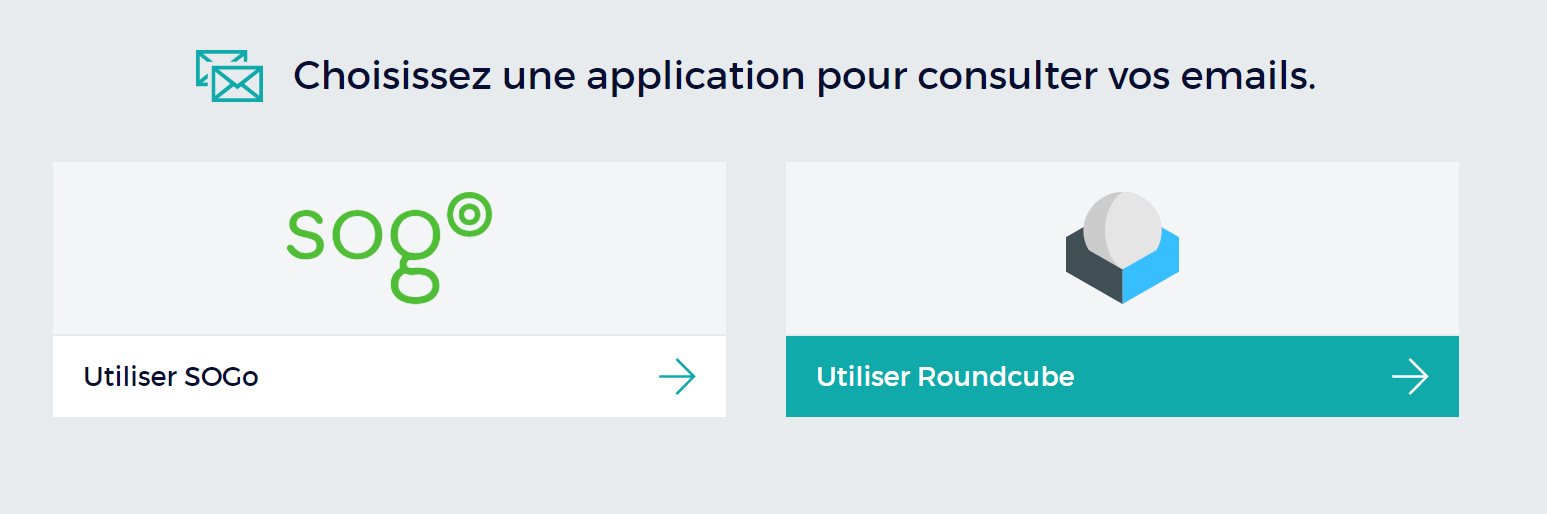
Task: Click the grey sphere on the Roundcube logo
Action: tap(1122, 230)
